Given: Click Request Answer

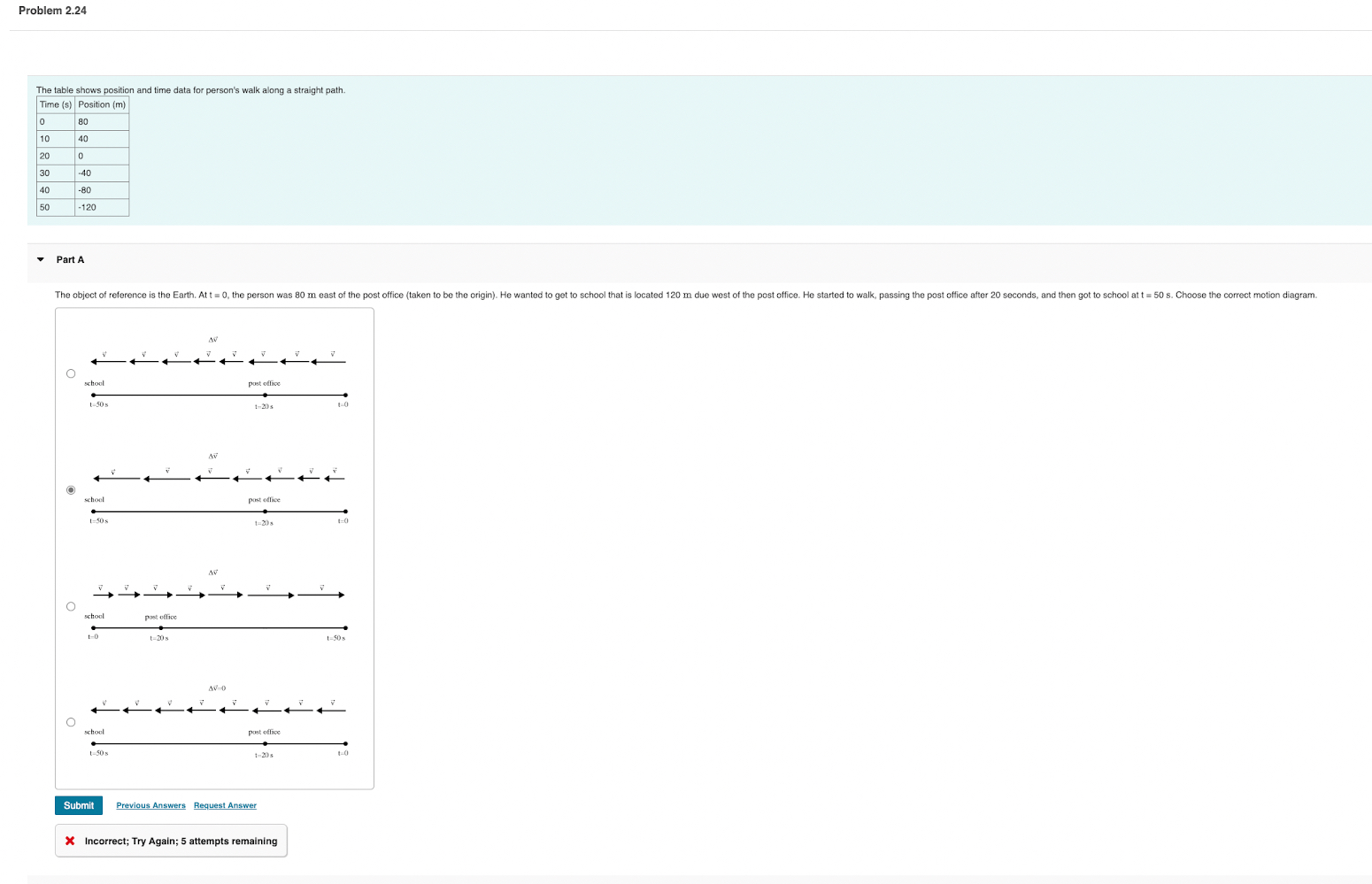Looking at the screenshot, I should (x=225, y=805).
